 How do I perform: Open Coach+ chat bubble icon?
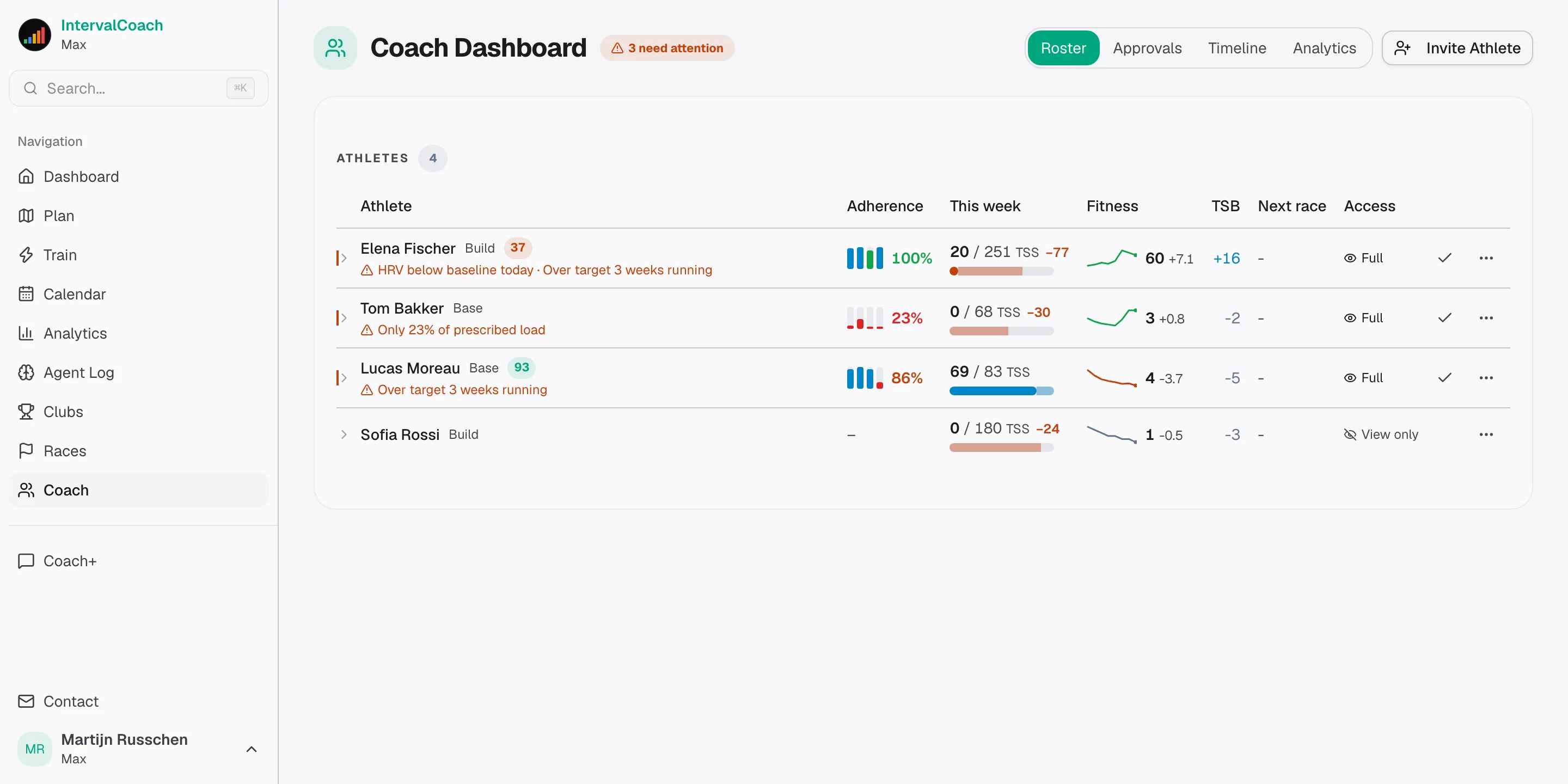tap(26, 561)
